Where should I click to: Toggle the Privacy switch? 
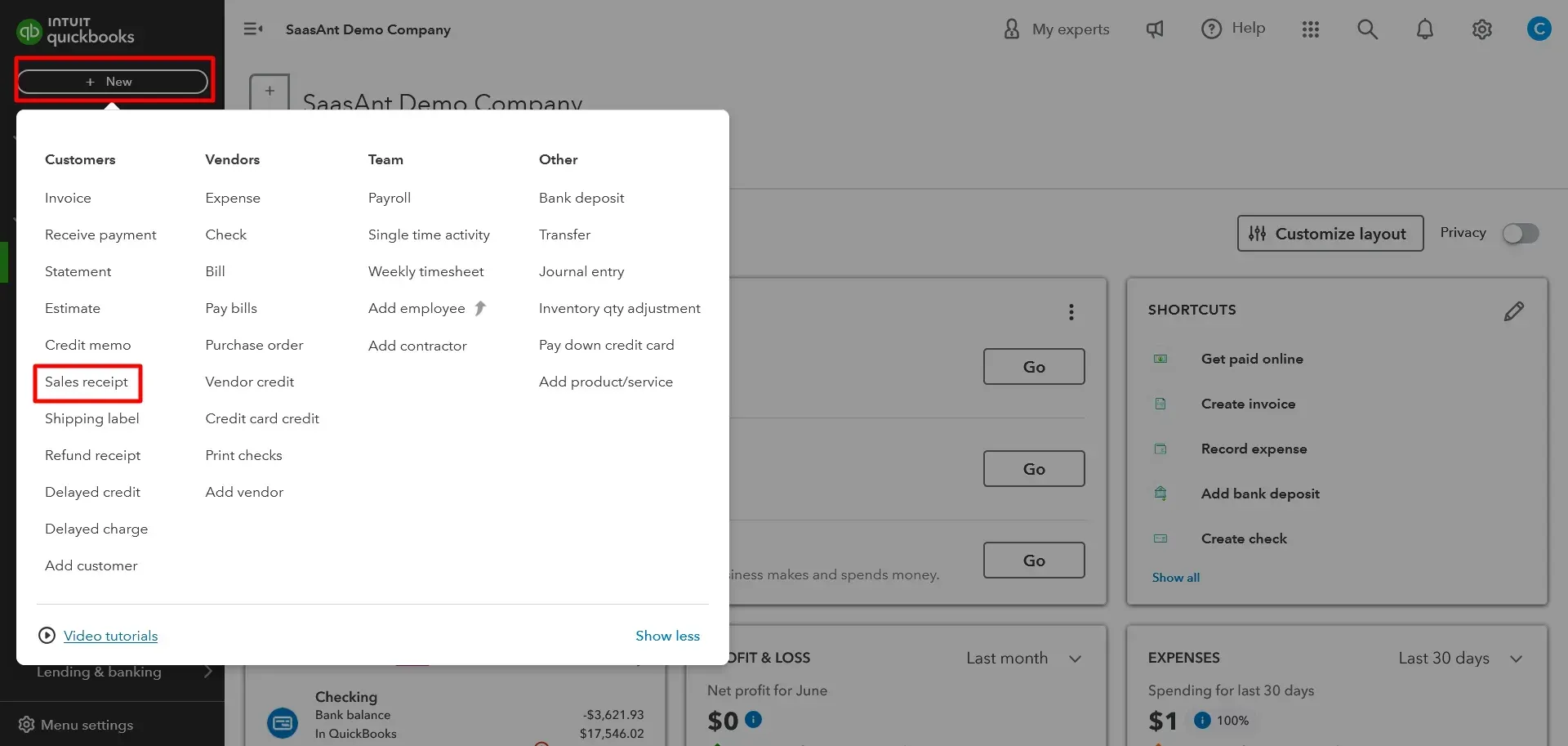(1521, 234)
